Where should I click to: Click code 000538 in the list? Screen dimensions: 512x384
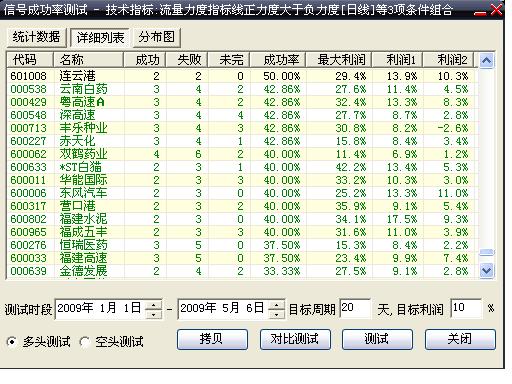pos(28,89)
